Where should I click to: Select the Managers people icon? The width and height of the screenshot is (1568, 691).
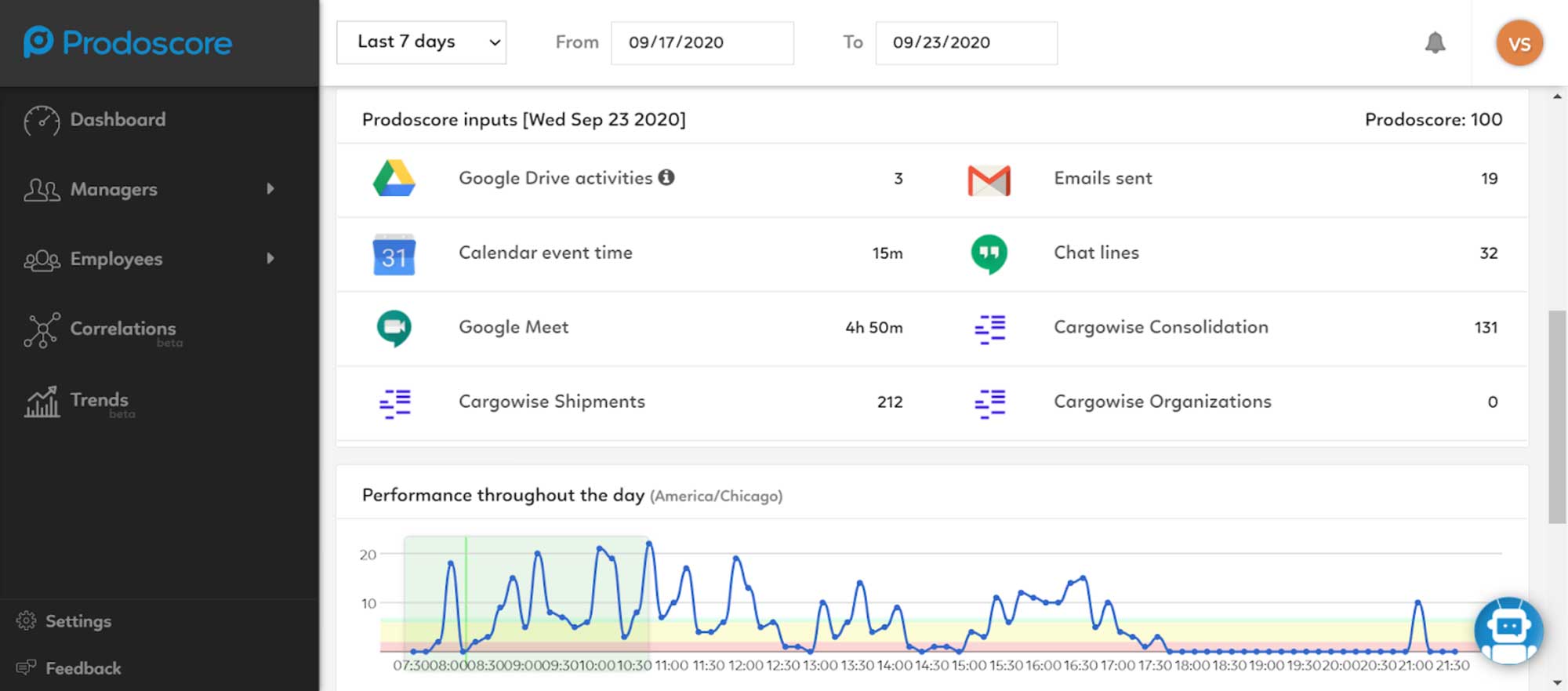click(42, 190)
